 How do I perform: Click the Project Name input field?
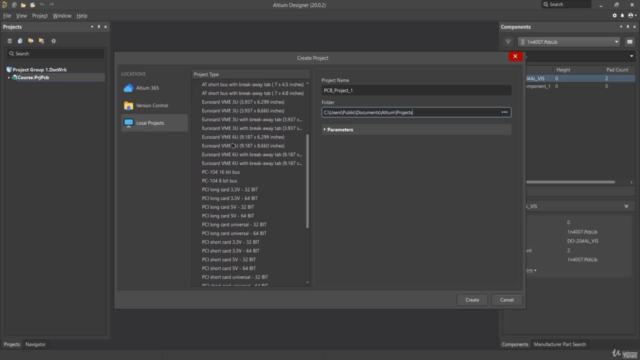point(416,90)
